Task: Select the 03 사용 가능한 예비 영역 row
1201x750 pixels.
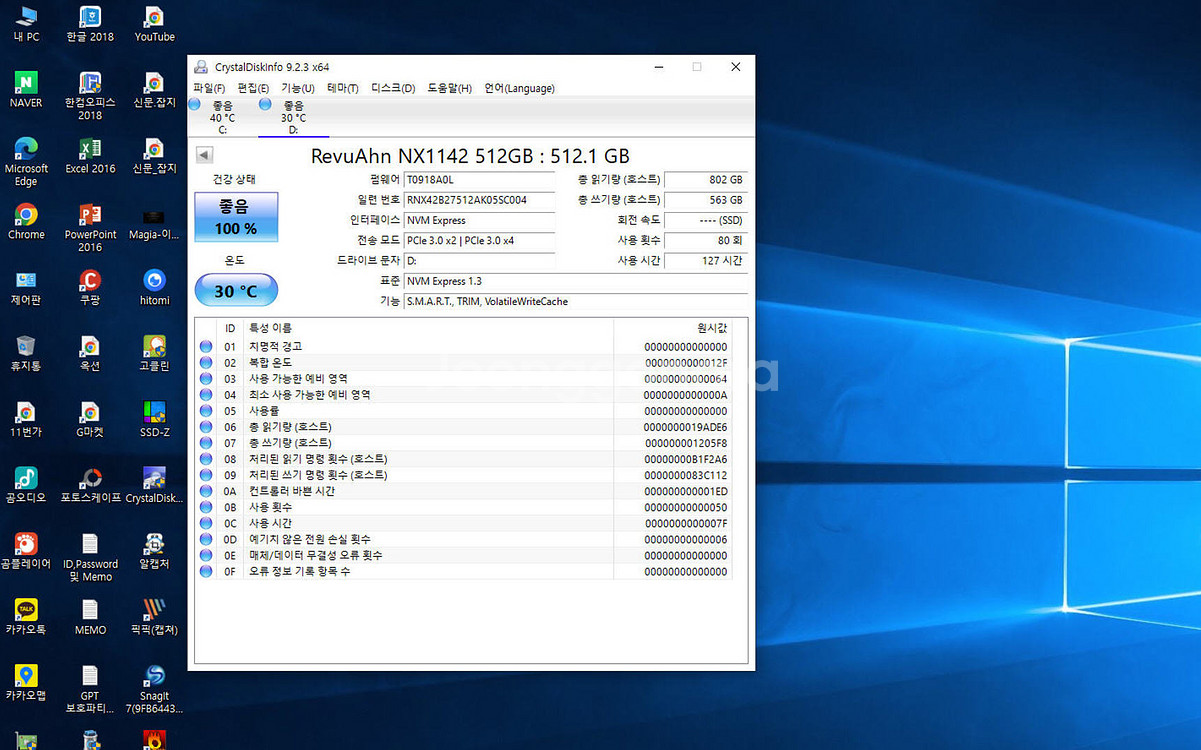Action: (x=464, y=379)
